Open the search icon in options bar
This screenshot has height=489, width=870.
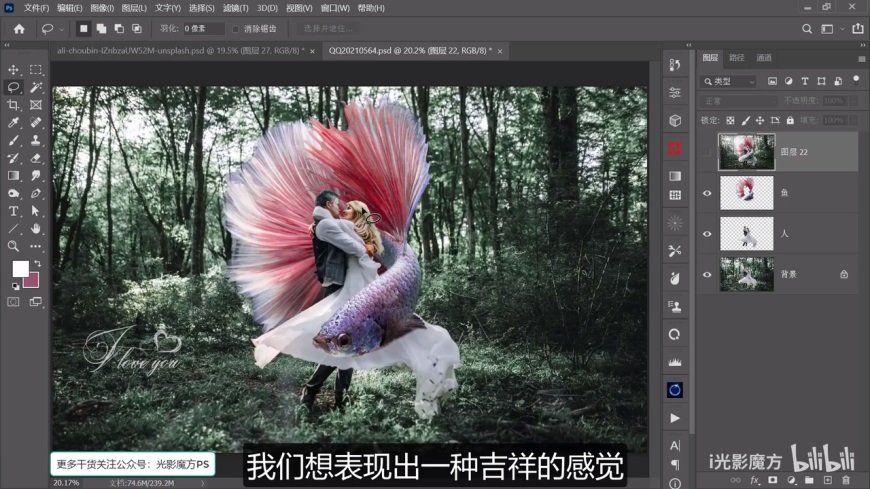[x=807, y=29]
